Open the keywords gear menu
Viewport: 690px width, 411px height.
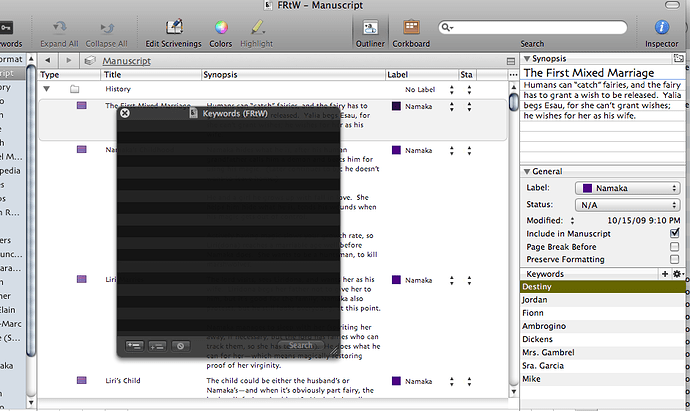(678, 274)
